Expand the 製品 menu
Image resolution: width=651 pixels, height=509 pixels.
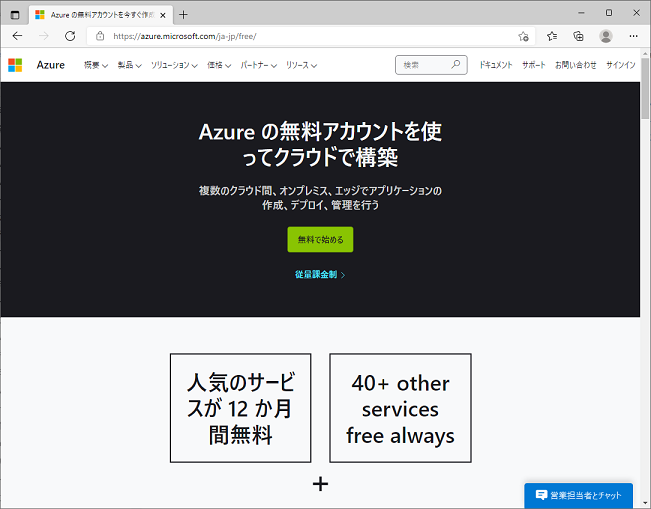click(x=130, y=65)
